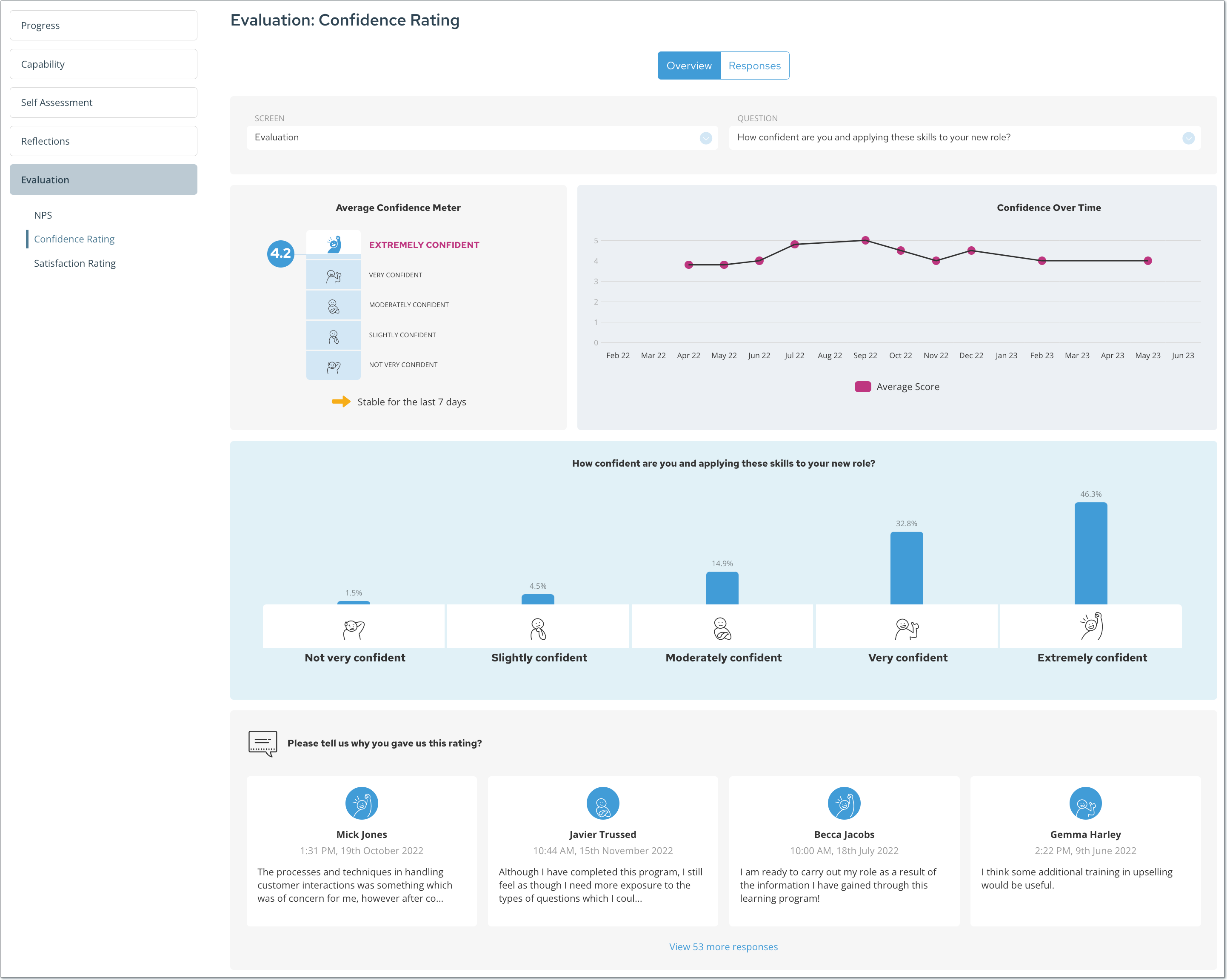Image resolution: width=1227 pixels, height=980 pixels.
Task: Click the Jun 22 data point
Action: coord(759,261)
